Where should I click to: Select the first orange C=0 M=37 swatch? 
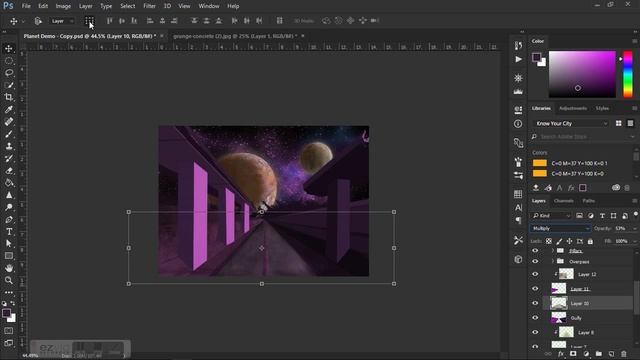(540, 163)
